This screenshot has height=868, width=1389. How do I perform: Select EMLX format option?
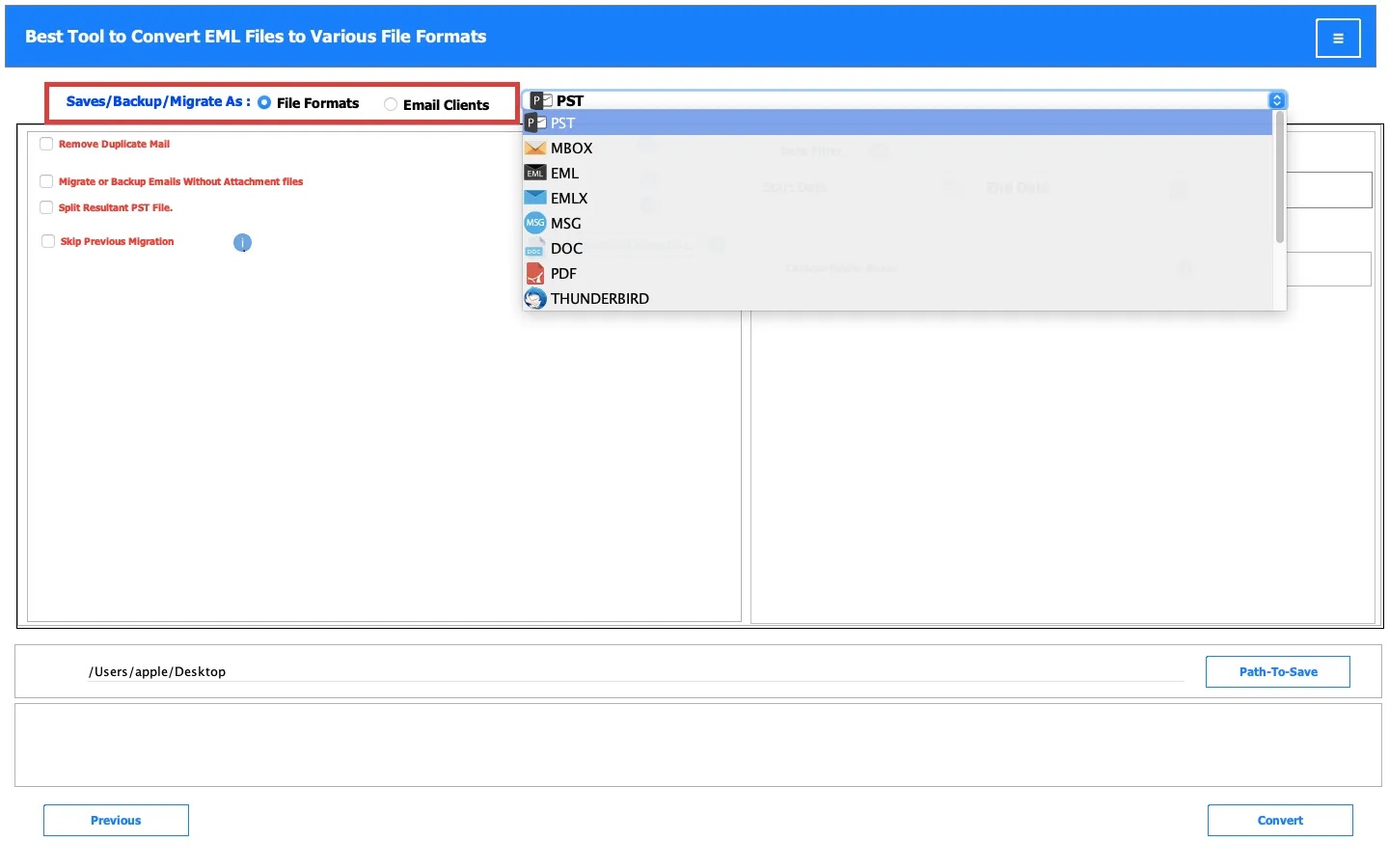(898, 199)
